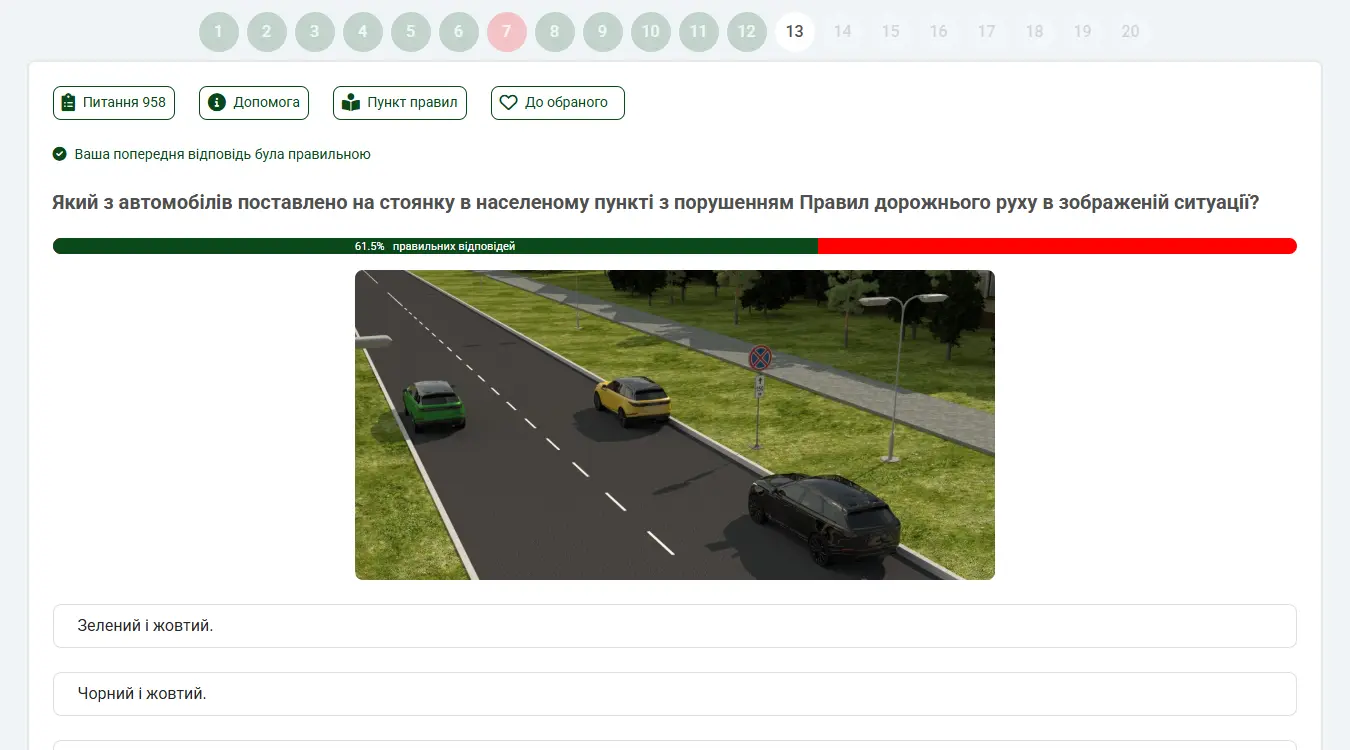Click the clipboard icon beside Питання 958

(68, 102)
